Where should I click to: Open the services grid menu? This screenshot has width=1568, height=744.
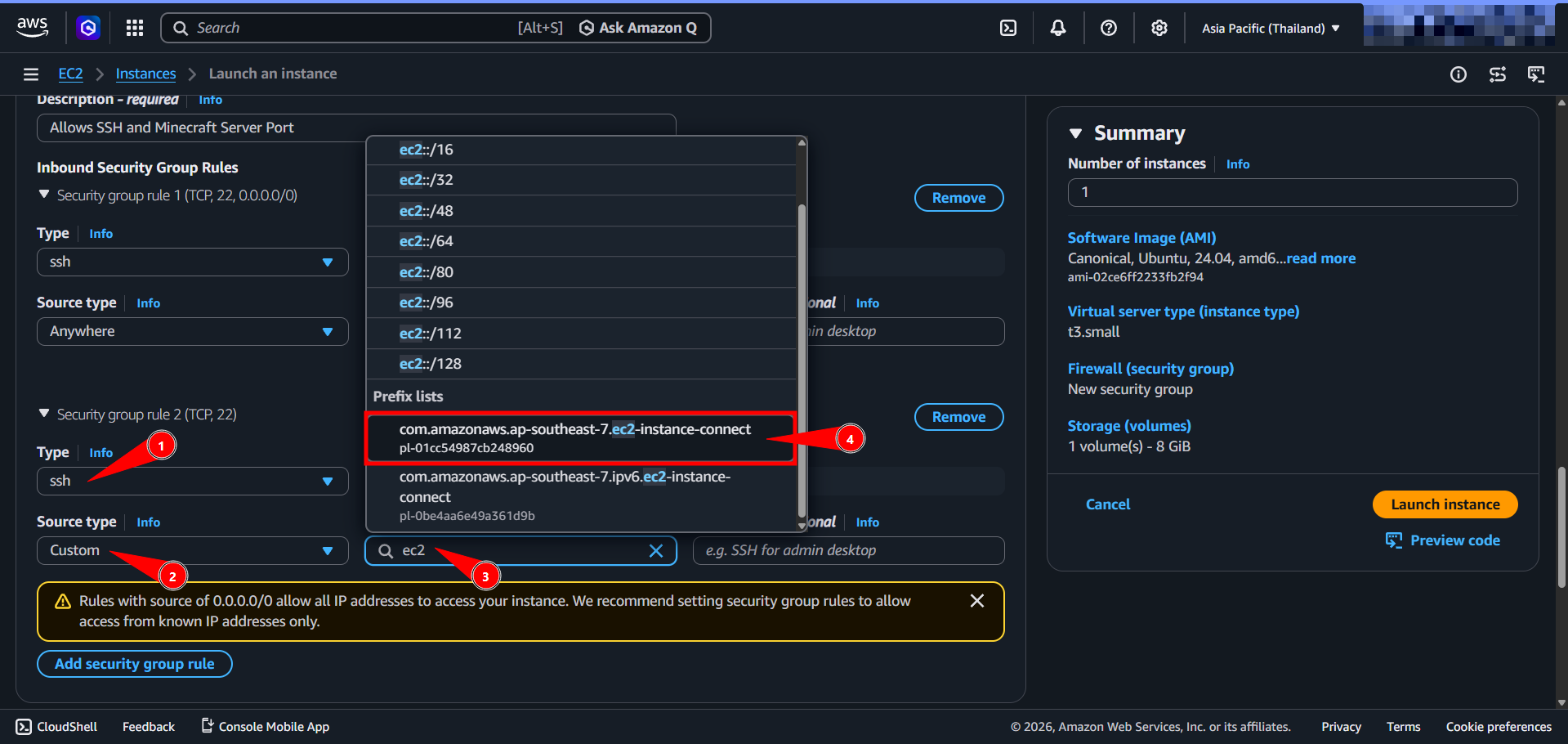tap(135, 28)
